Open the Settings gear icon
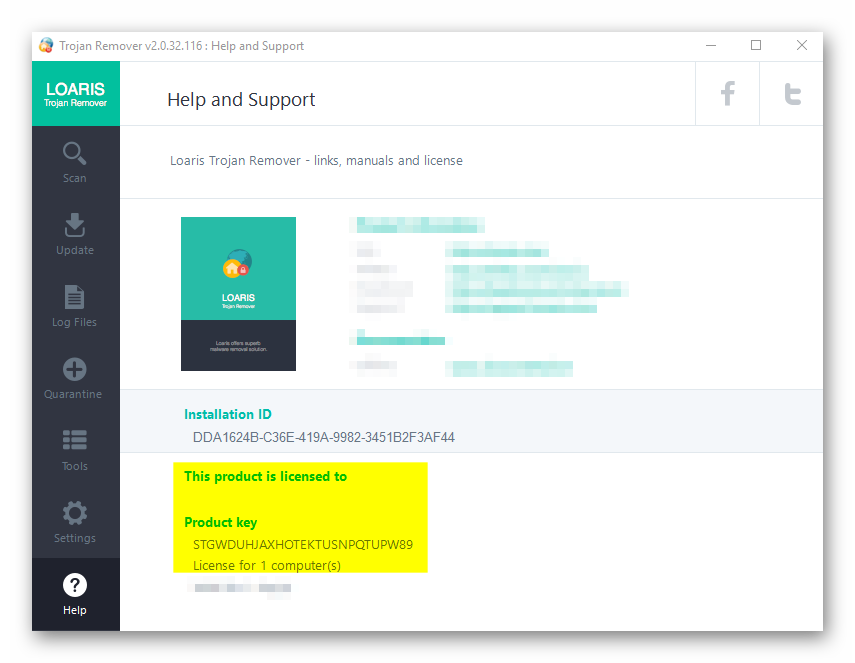This screenshot has width=855, height=663. (75, 513)
